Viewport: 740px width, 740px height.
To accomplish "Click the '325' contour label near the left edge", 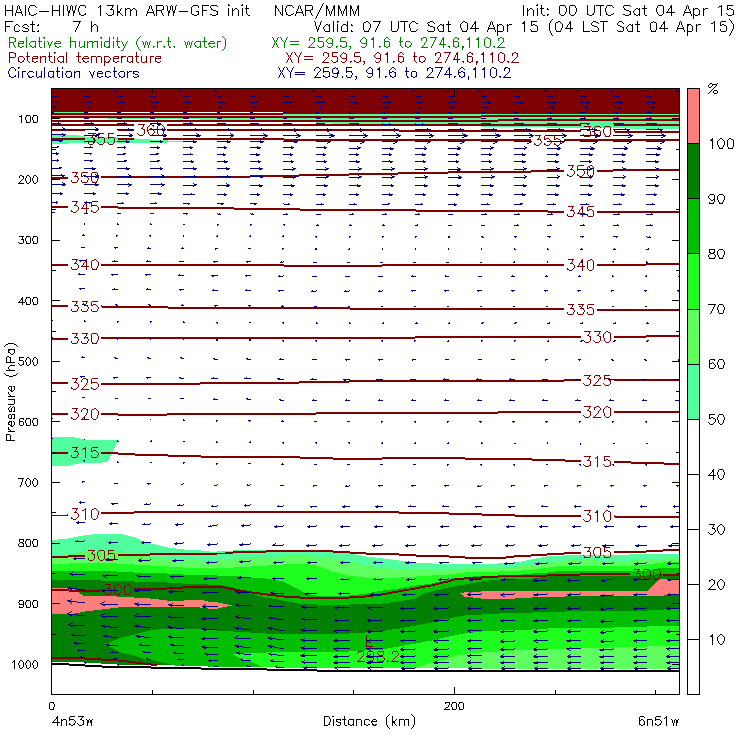I will click(x=85, y=384).
